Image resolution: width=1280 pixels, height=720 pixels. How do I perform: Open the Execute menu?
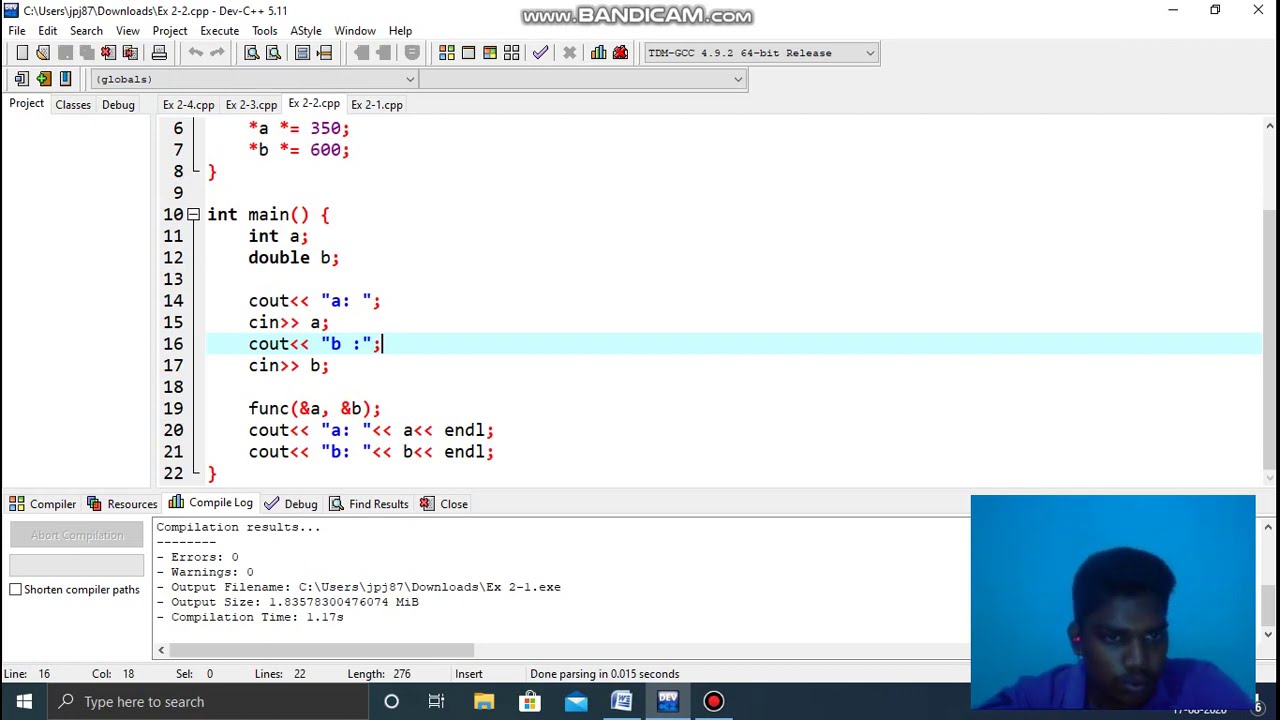click(219, 31)
